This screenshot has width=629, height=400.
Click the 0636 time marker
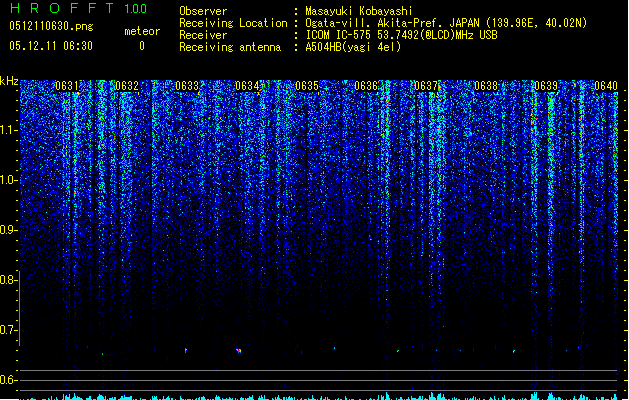366,86
